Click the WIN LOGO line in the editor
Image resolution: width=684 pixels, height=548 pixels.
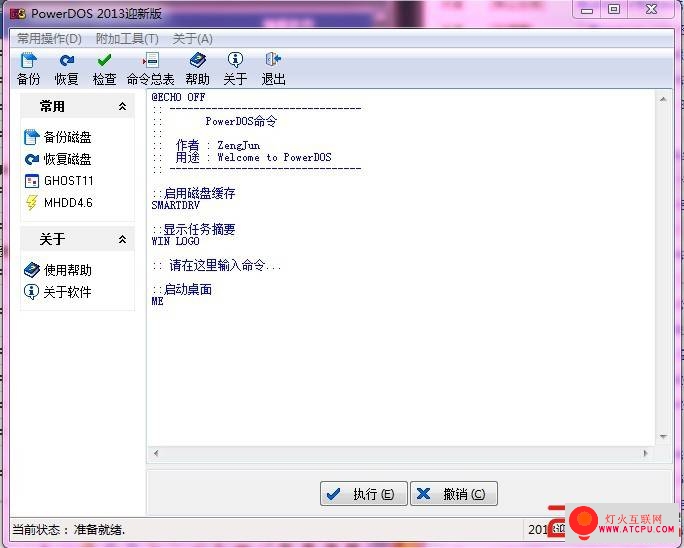(x=175, y=241)
